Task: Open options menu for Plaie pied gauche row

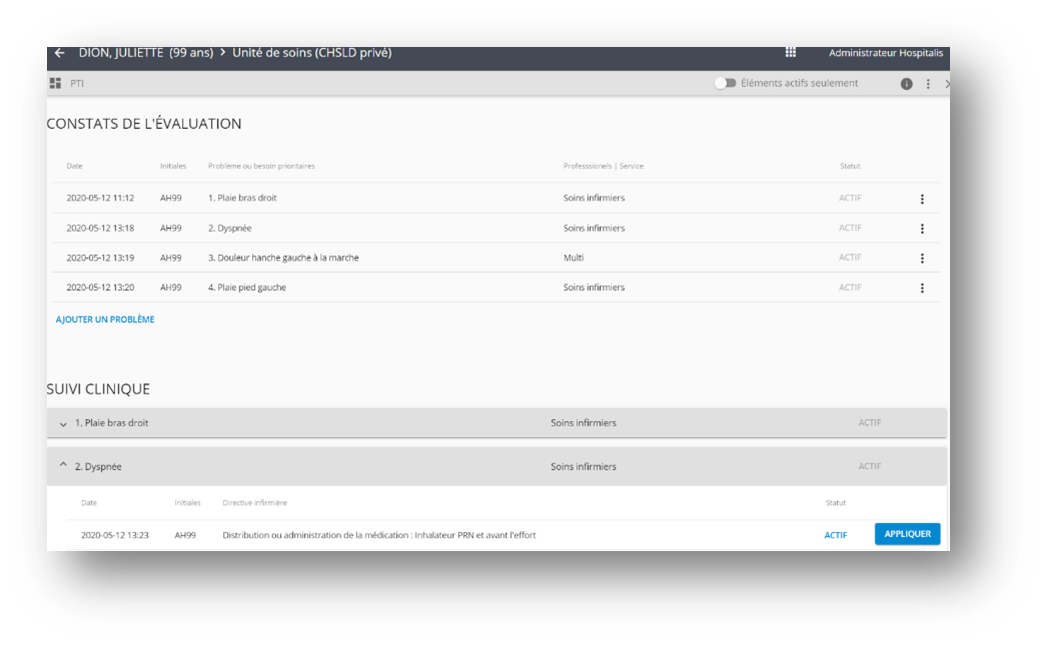Action: (x=921, y=288)
